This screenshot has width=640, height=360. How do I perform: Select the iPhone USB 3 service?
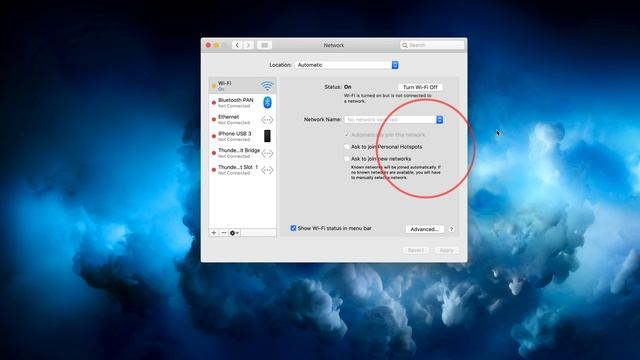click(242, 136)
